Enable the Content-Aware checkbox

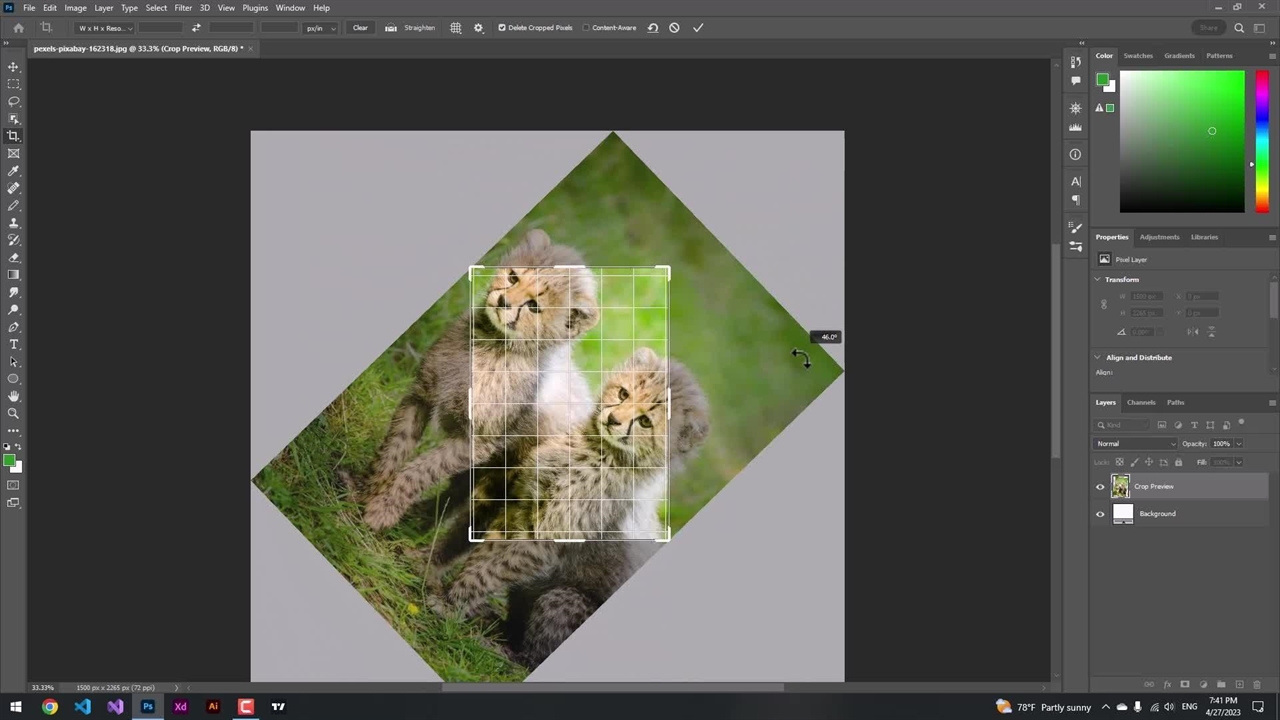(x=586, y=28)
